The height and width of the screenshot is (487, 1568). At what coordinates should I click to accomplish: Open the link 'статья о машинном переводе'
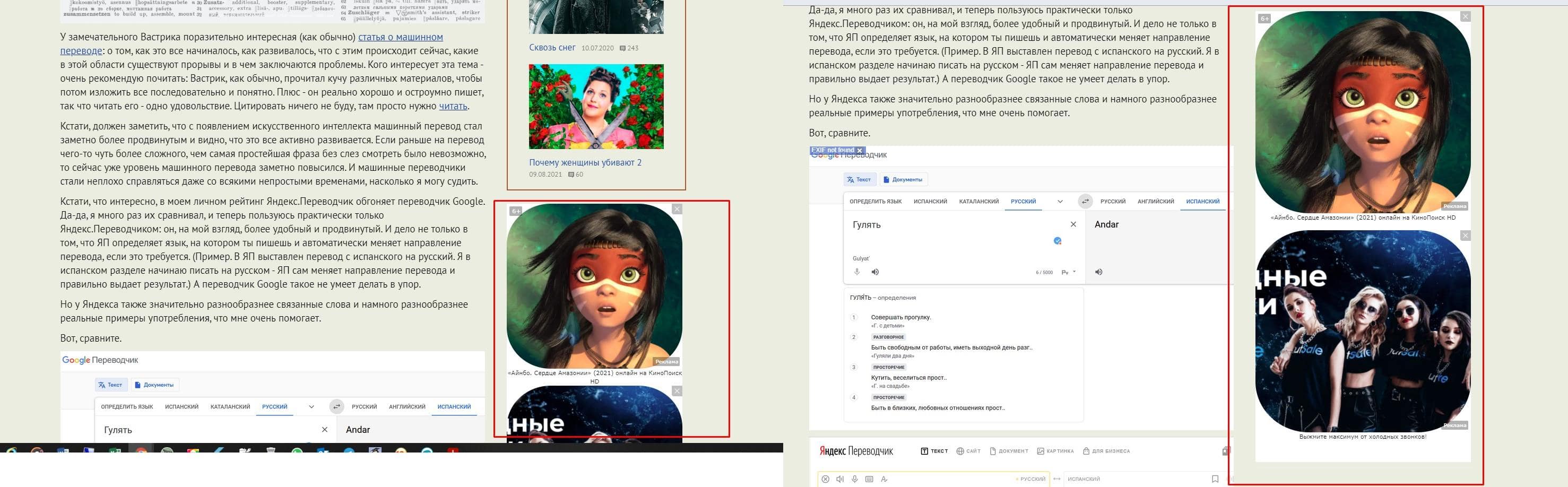tap(400, 37)
